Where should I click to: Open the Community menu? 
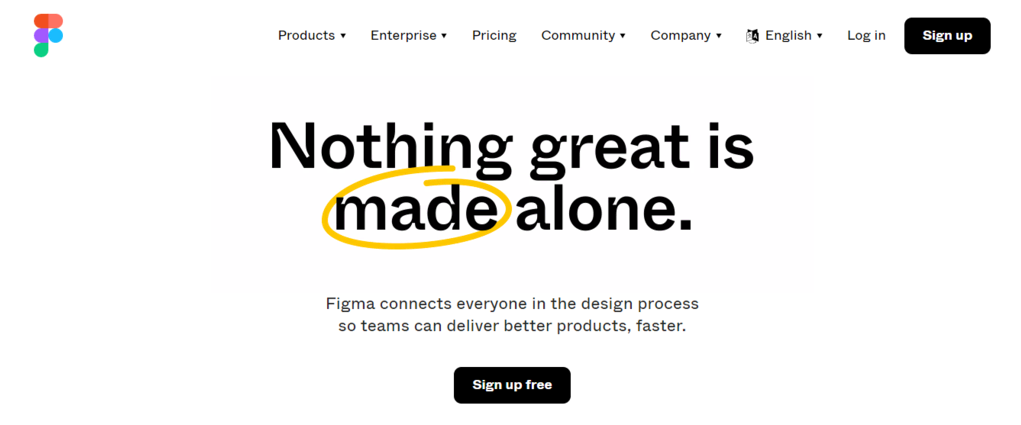(578, 35)
